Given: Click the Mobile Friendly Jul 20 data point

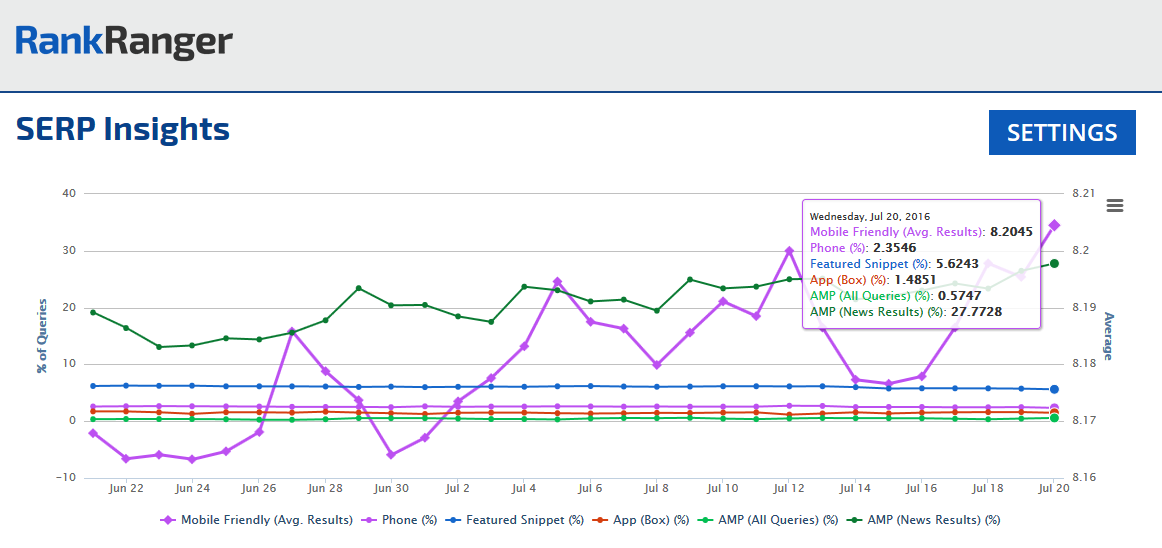Looking at the screenshot, I should 1054,226.
